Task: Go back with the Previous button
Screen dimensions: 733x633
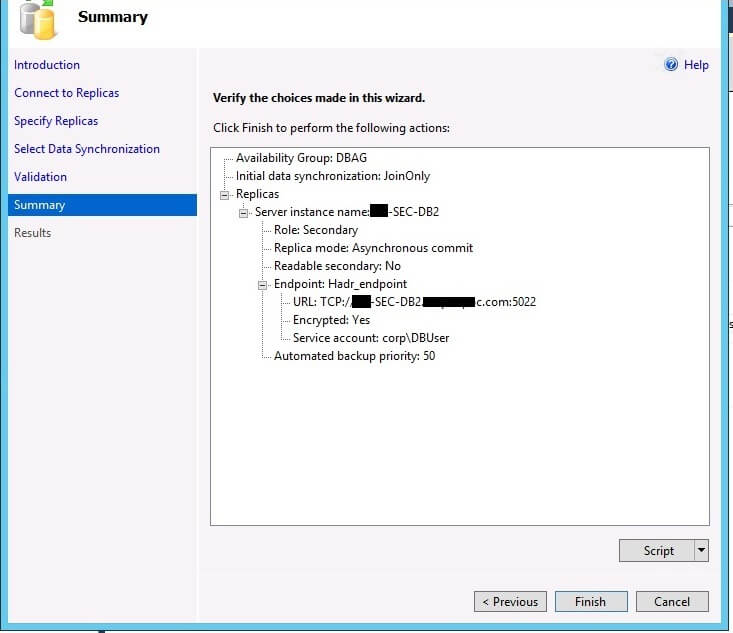Action: pos(510,601)
